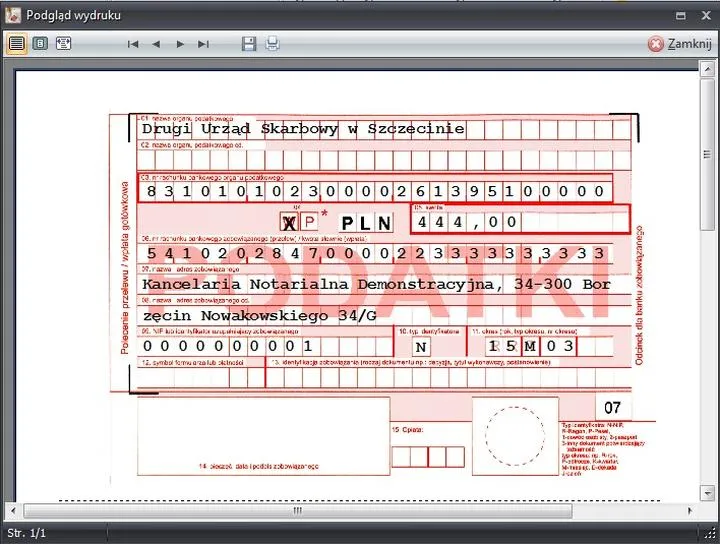Click the third view mode icon

[64, 44]
